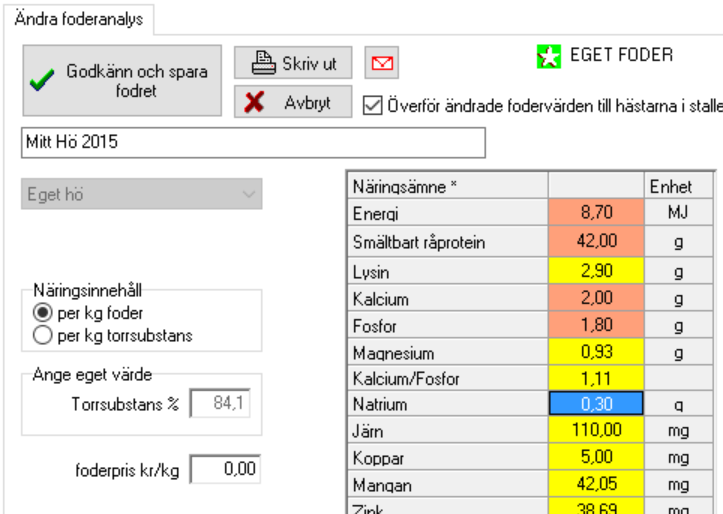Click the Kalcium/Fosfor row label
The height and width of the screenshot is (514, 723).
coord(448,378)
